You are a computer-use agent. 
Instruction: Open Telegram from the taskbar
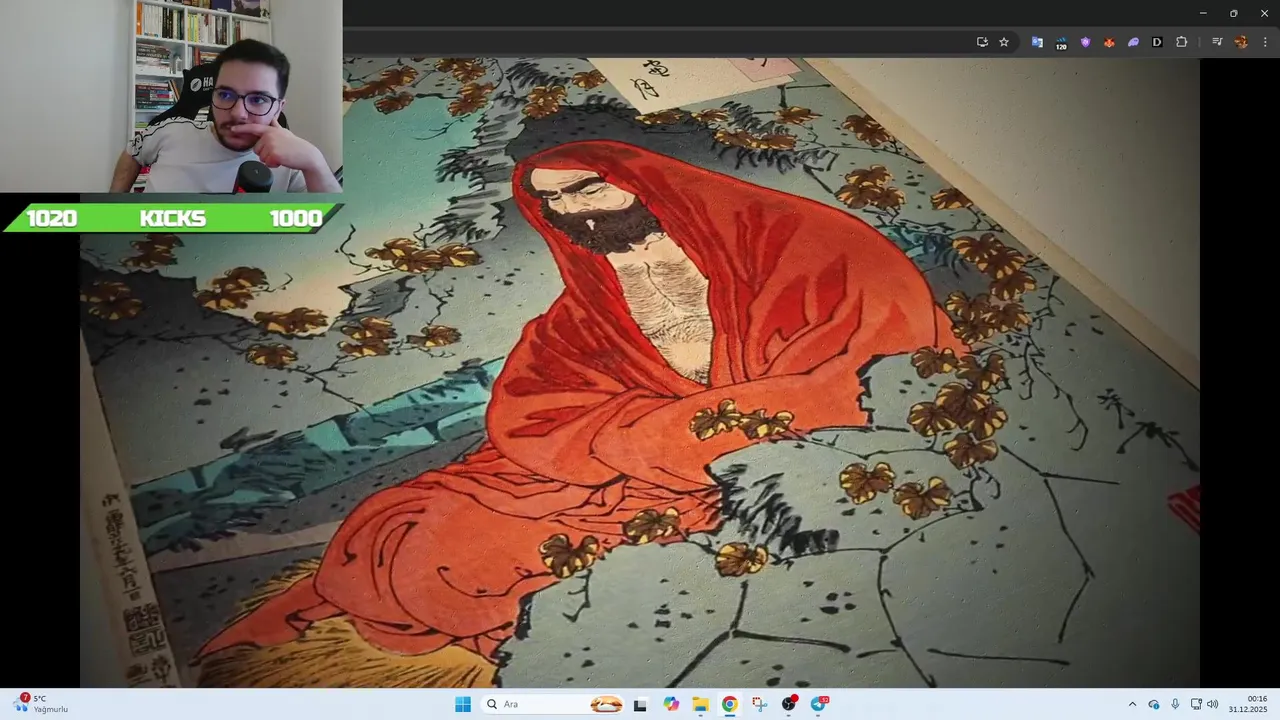click(819, 704)
